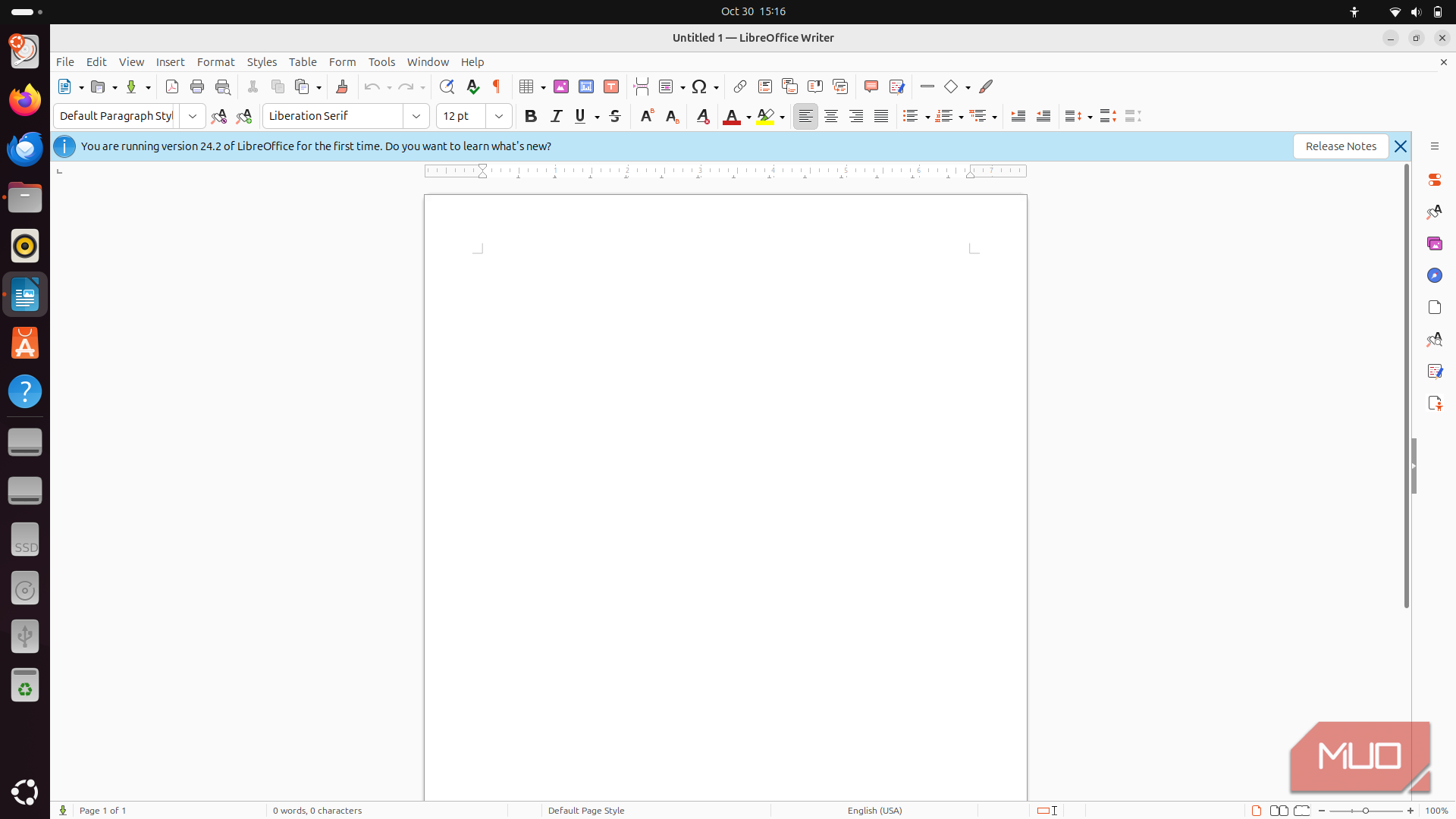Close the version info bar

click(1401, 146)
